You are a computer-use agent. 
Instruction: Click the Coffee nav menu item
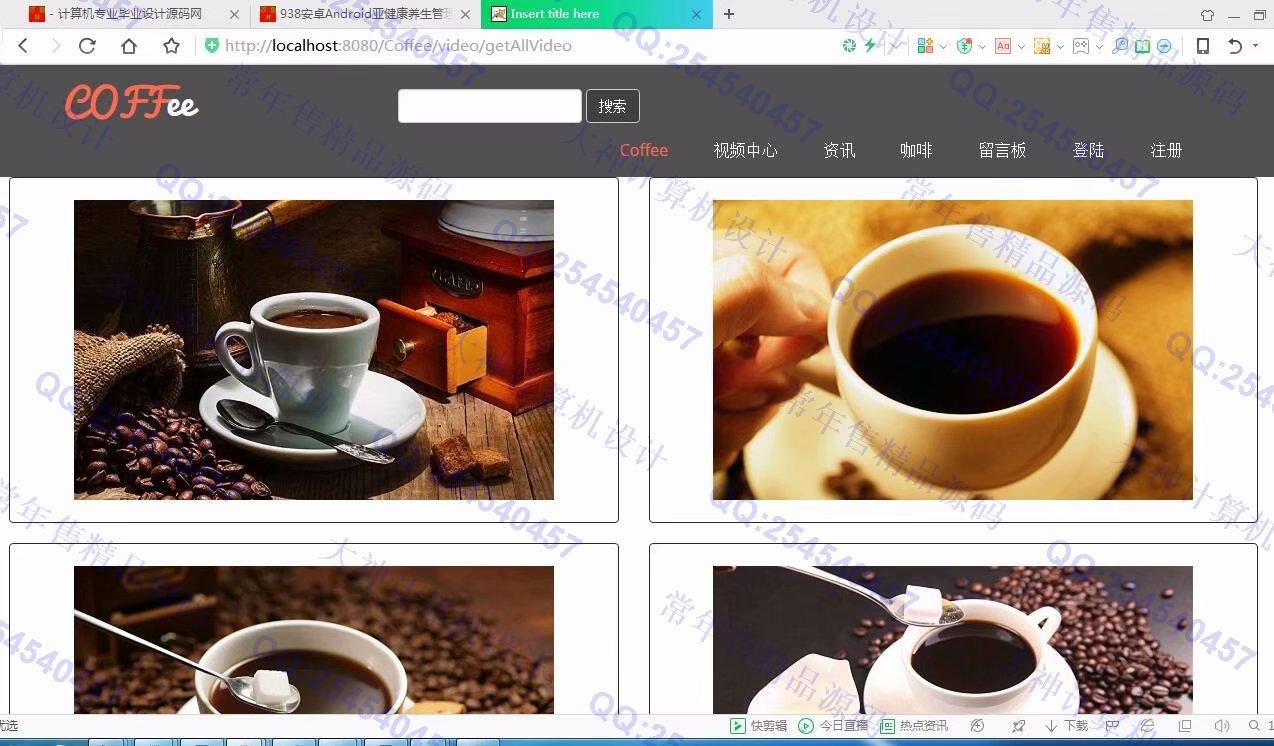643,150
